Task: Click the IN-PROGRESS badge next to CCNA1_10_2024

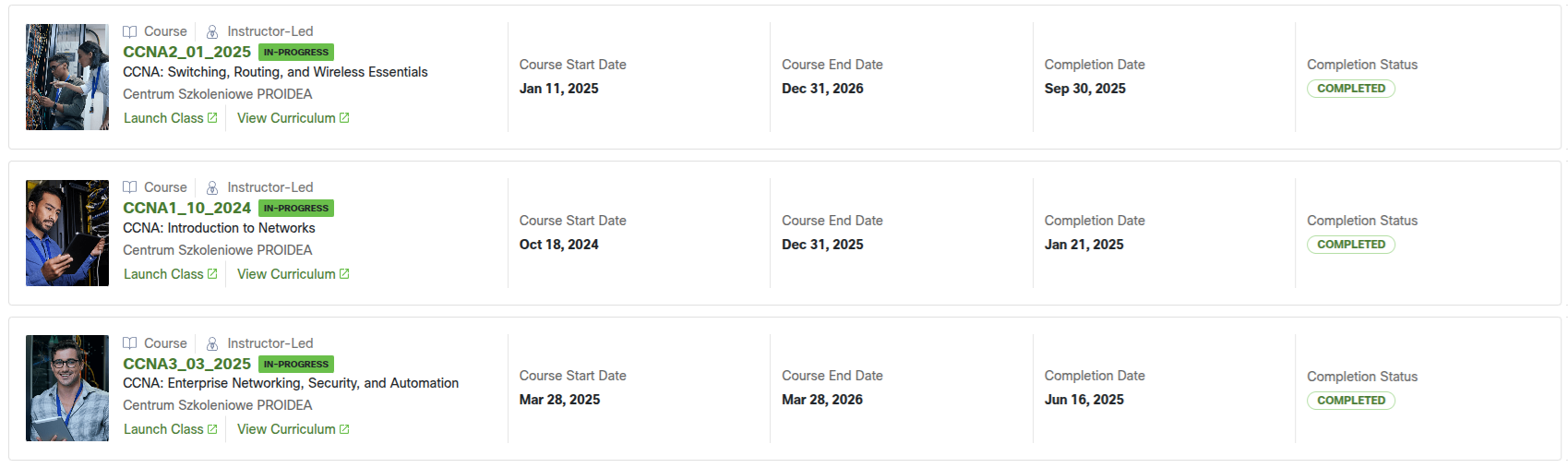Action: point(296,209)
